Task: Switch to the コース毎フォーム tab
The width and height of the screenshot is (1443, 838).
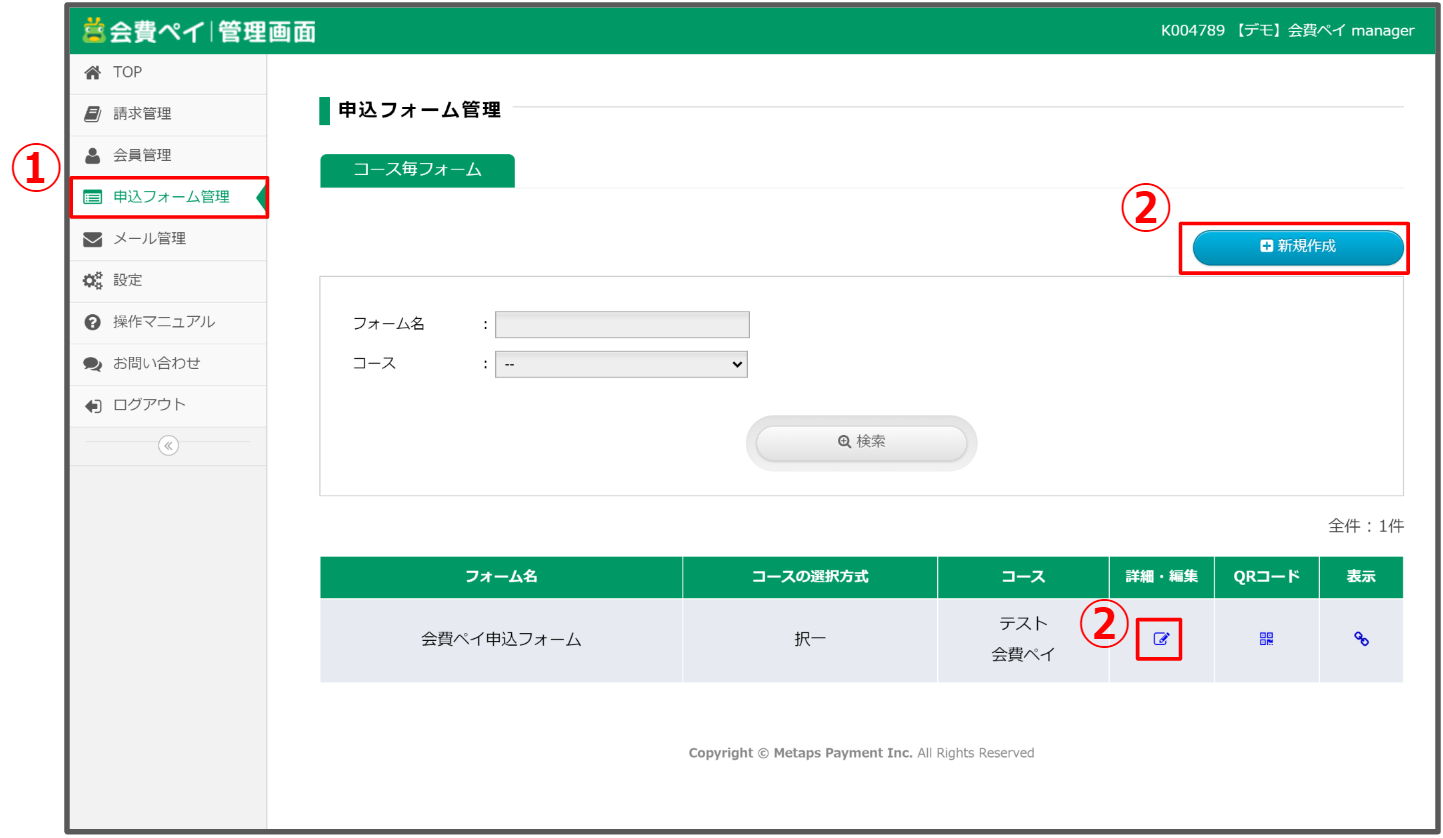Action: [417, 171]
